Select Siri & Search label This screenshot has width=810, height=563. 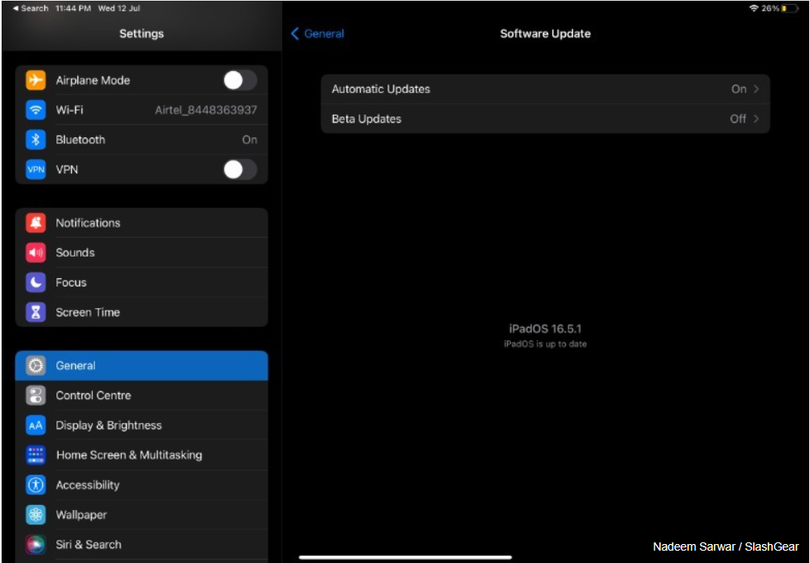pos(88,544)
